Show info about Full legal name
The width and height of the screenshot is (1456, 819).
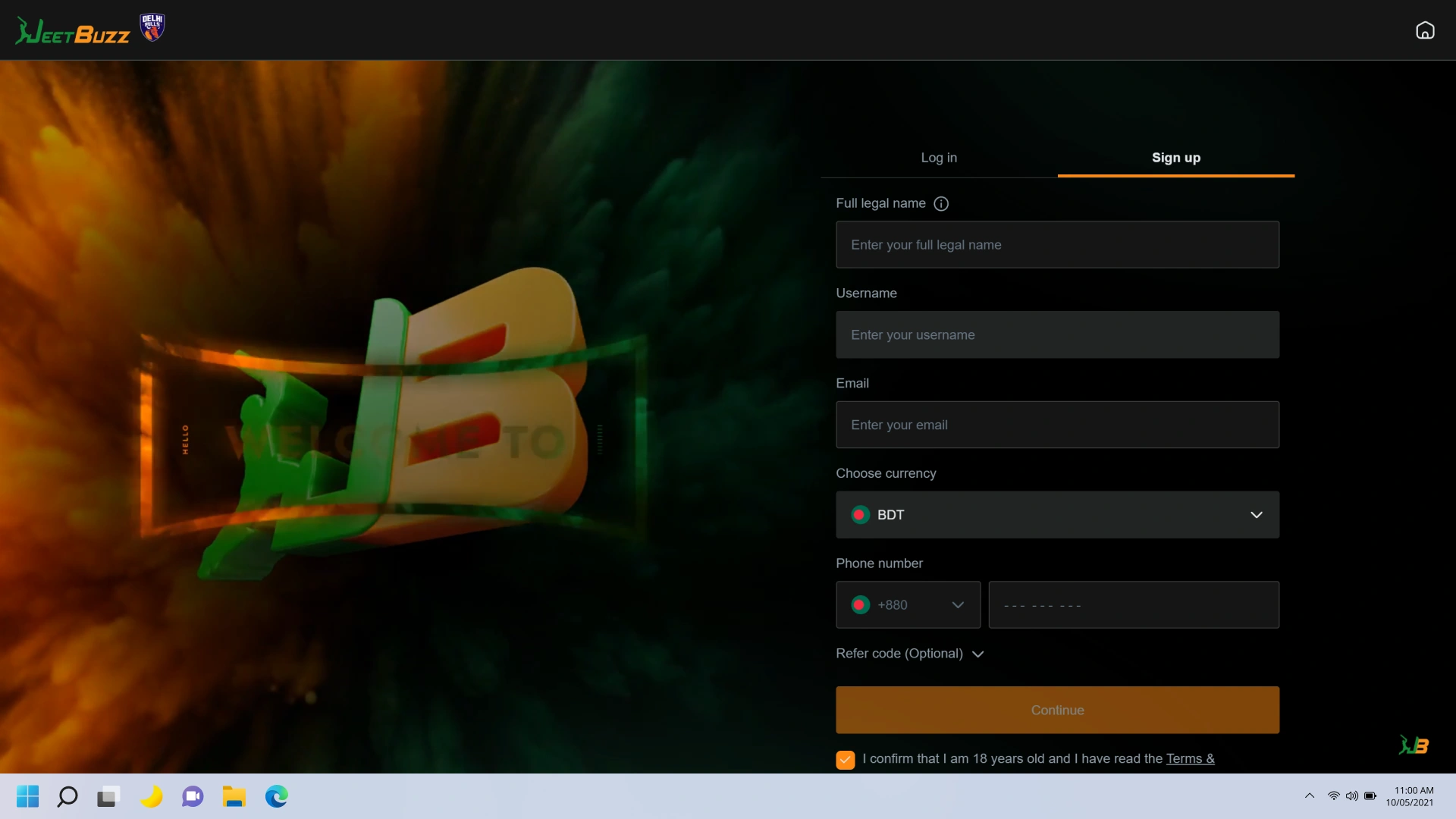click(x=941, y=203)
